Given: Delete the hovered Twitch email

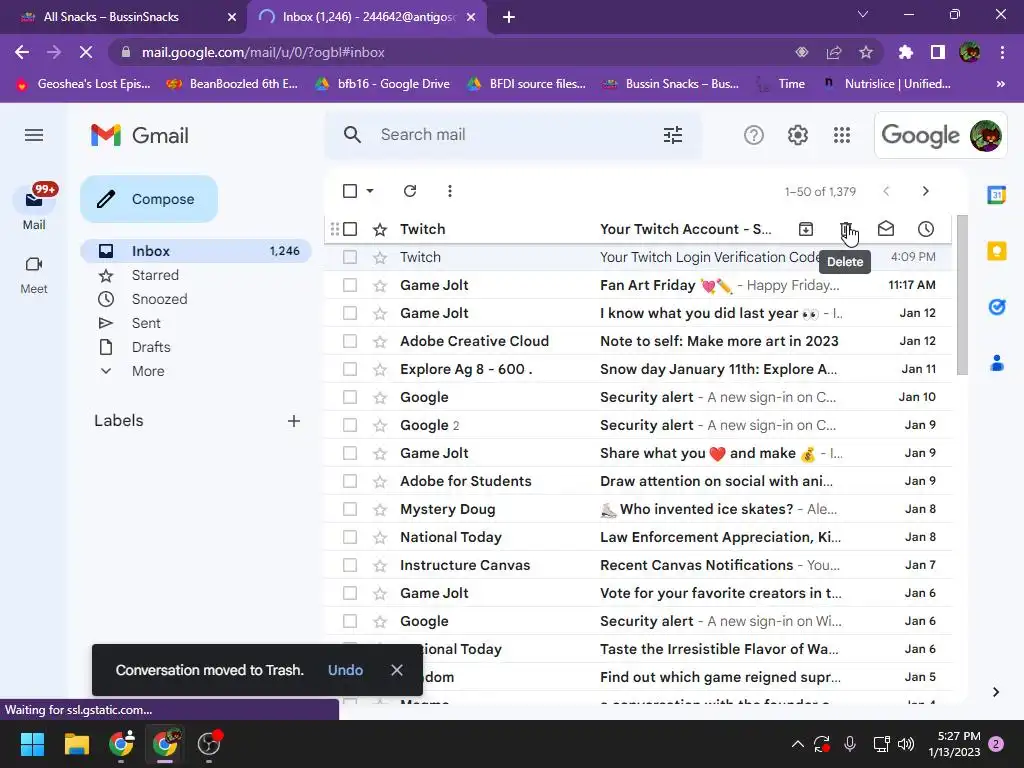Looking at the screenshot, I should 846,229.
